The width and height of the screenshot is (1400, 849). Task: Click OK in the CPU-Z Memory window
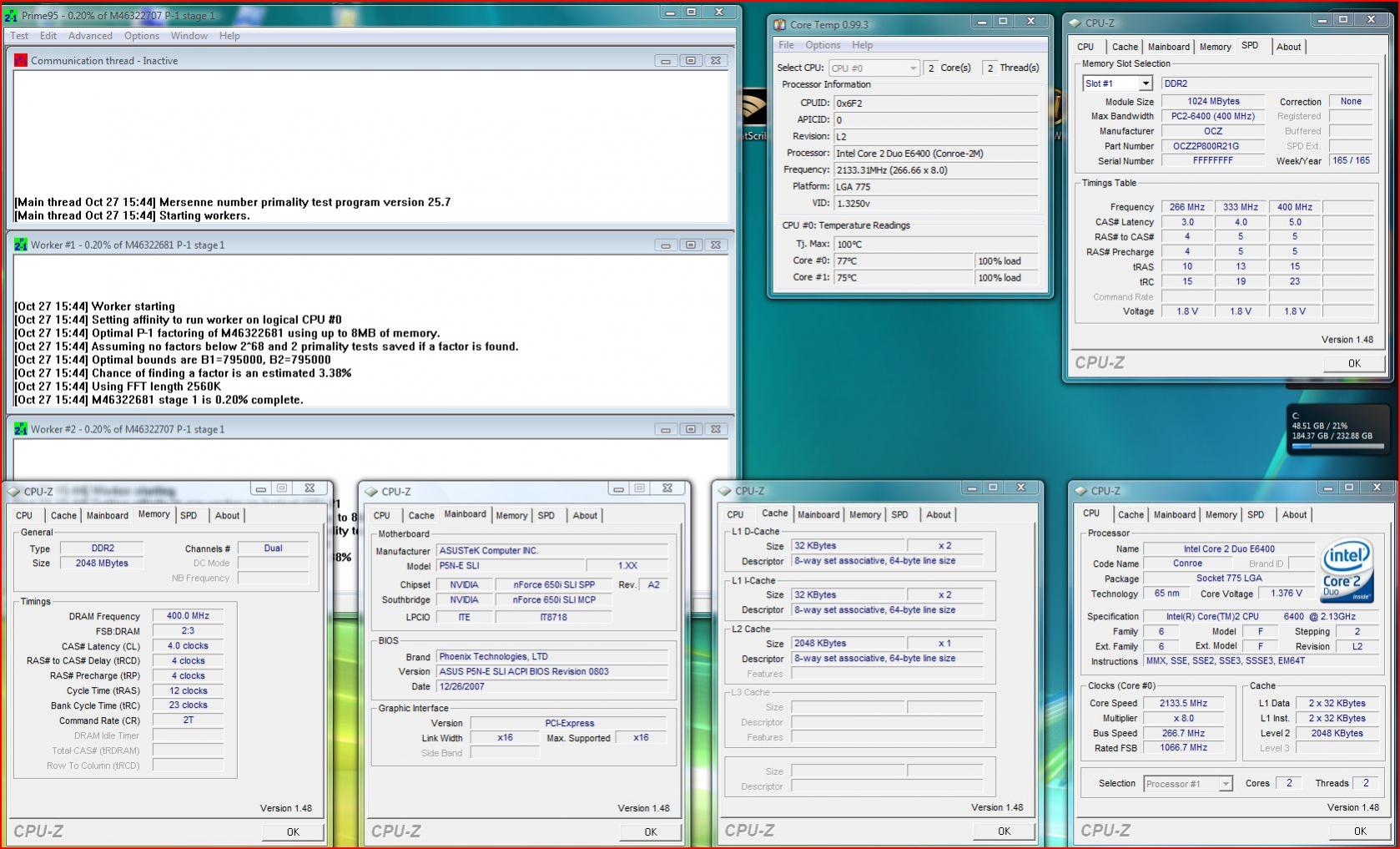293,831
